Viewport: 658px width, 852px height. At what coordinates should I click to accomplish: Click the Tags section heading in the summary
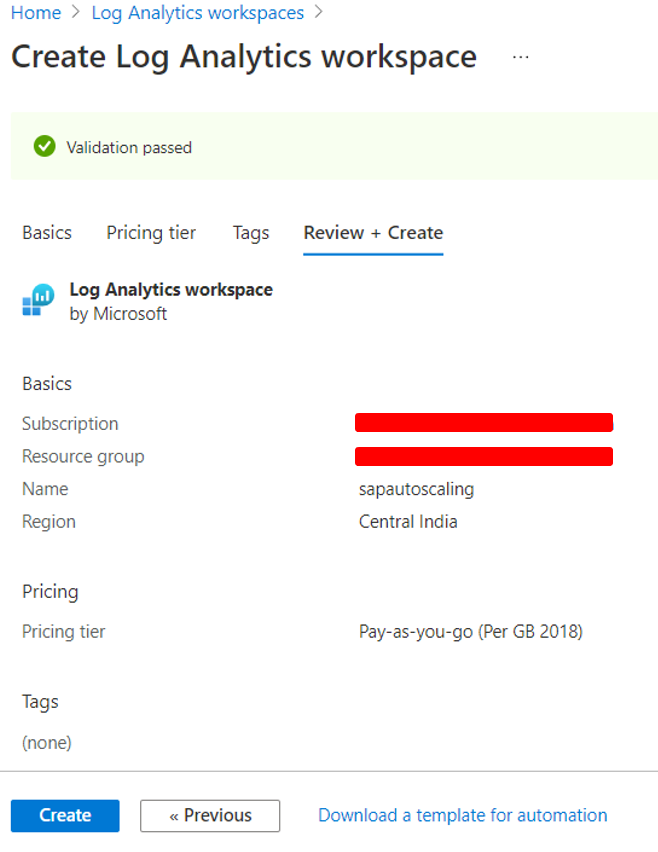click(40, 701)
